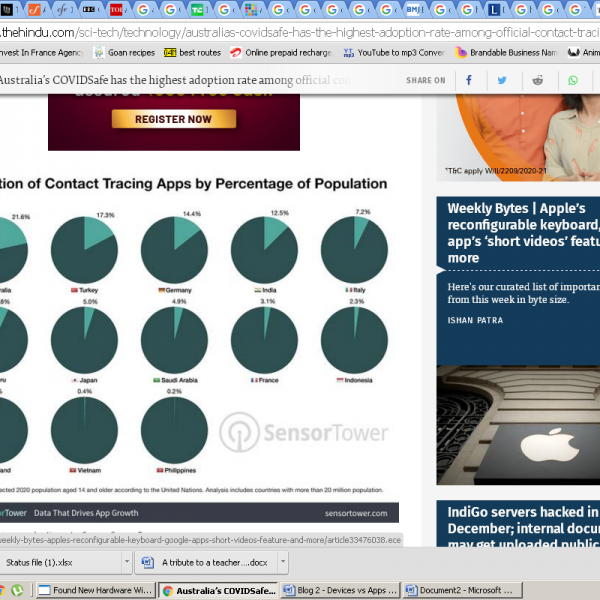600x600 pixels.
Task: Open Online prepaid recharge bookmark
Action: pyautogui.click(x=281, y=52)
